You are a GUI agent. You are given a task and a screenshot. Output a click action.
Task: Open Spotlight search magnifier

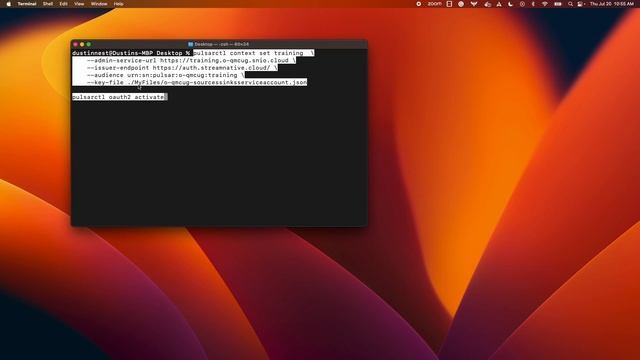(570, 4)
